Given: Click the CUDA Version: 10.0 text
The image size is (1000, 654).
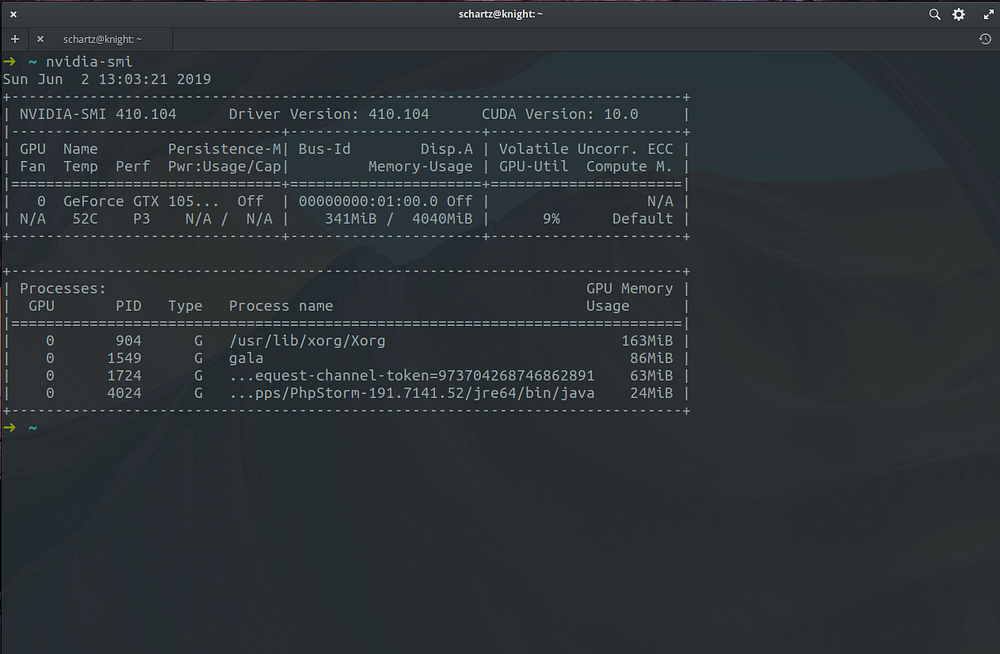Looking at the screenshot, I should point(559,114).
